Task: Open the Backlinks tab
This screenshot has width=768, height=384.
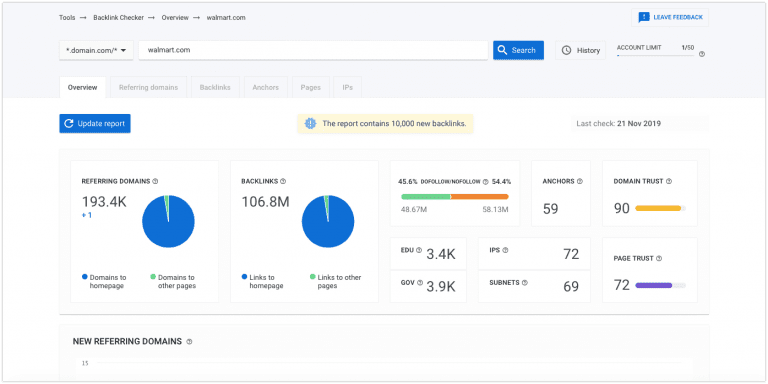Action: [215, 87]
